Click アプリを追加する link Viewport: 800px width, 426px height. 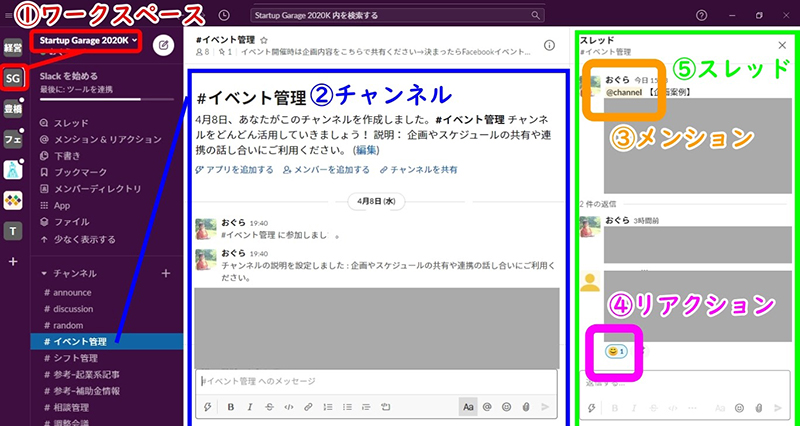[235, 170]
